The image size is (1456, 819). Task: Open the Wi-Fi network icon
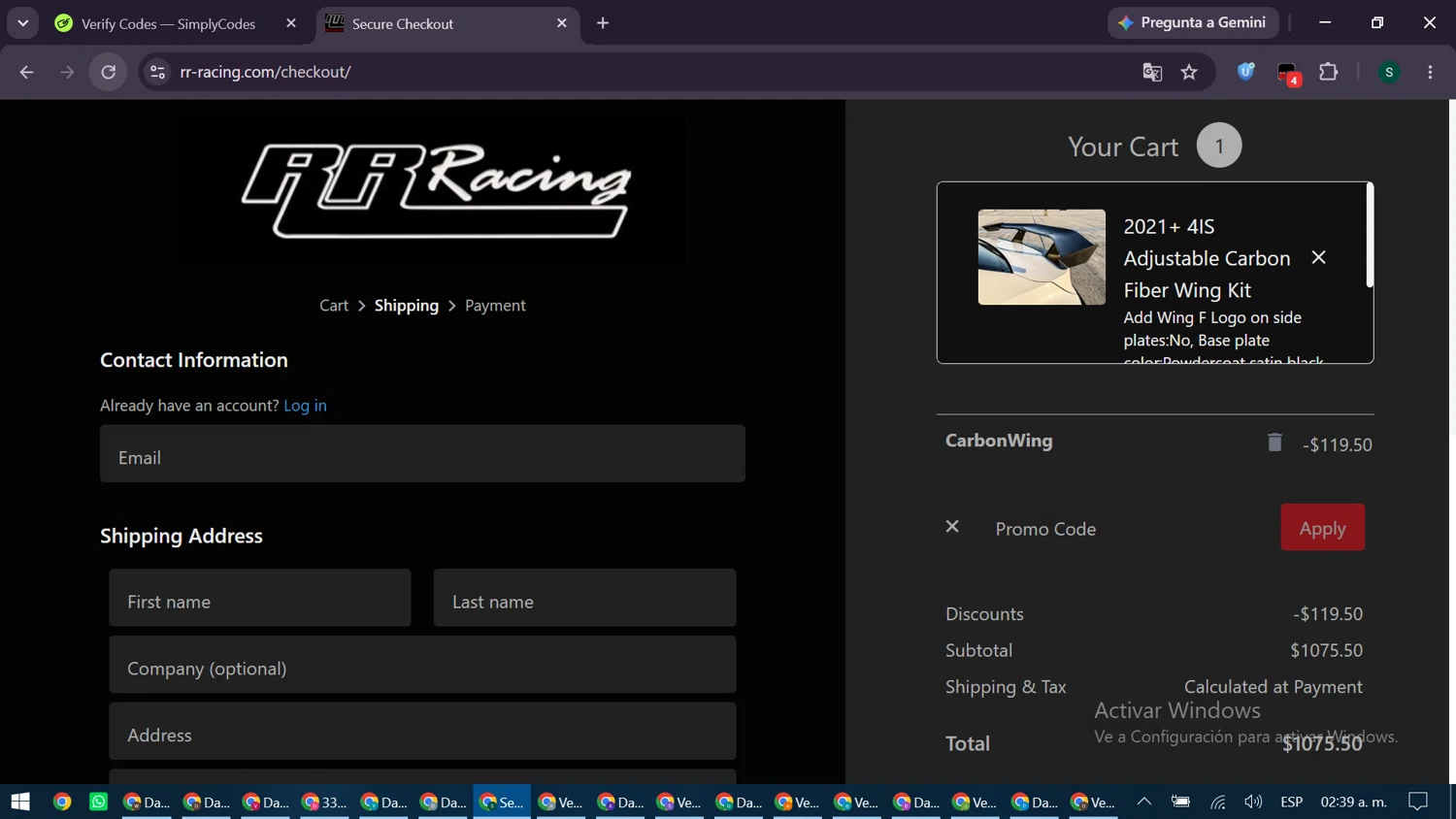(x=1217, y=802)
